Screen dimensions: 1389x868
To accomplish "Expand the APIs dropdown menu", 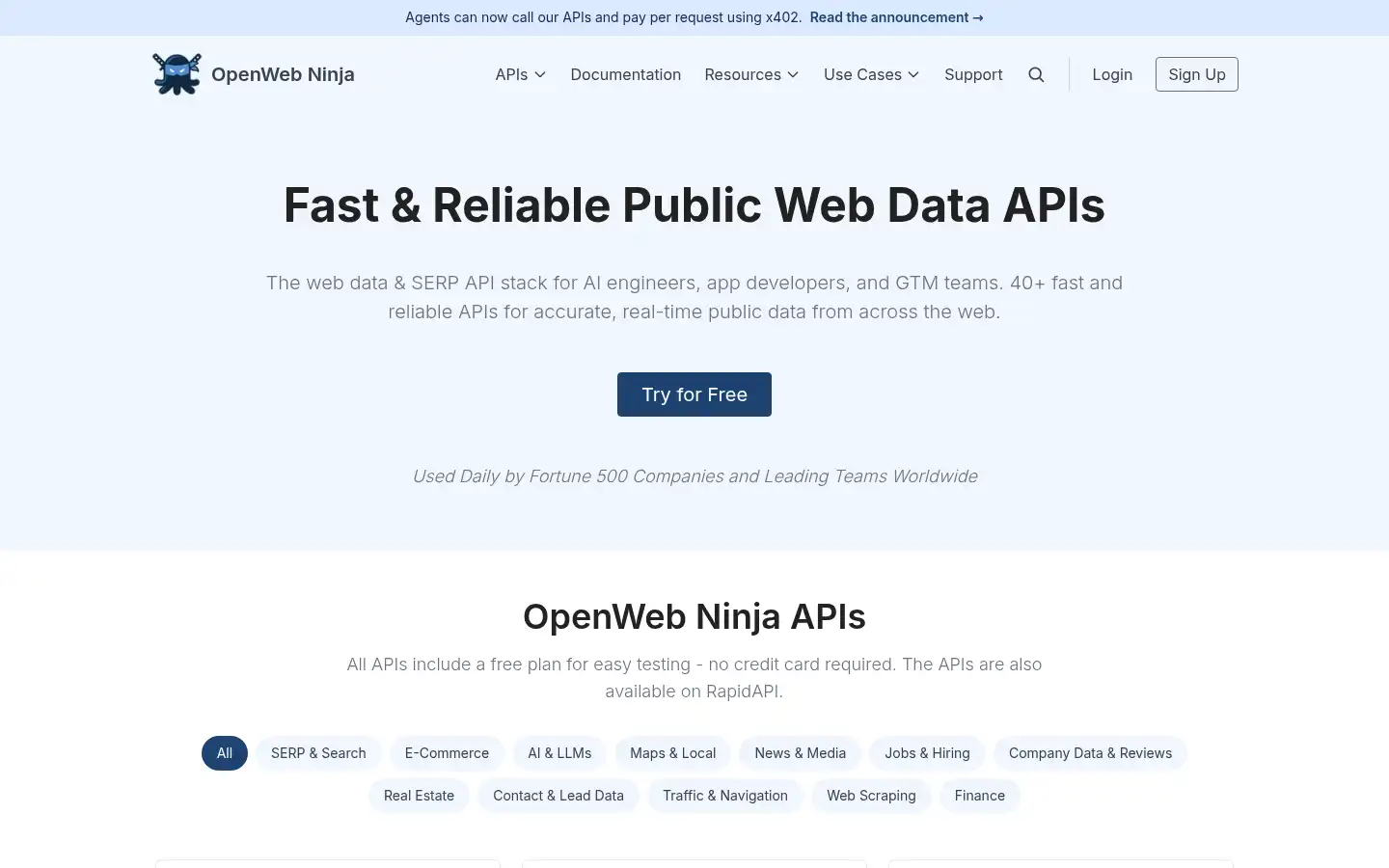I will click(521, 74).
